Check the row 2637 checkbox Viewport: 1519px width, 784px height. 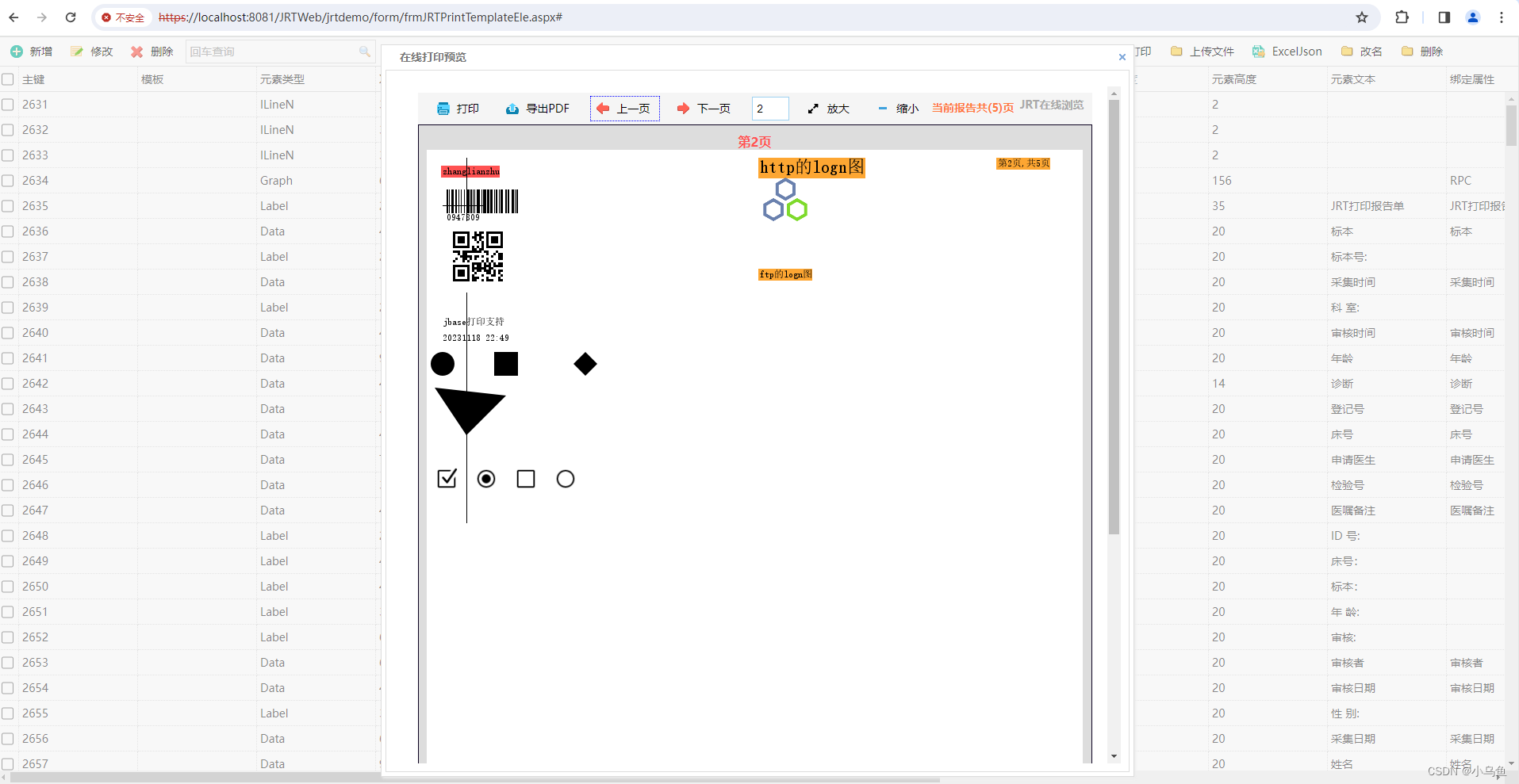tap(8, 257)
